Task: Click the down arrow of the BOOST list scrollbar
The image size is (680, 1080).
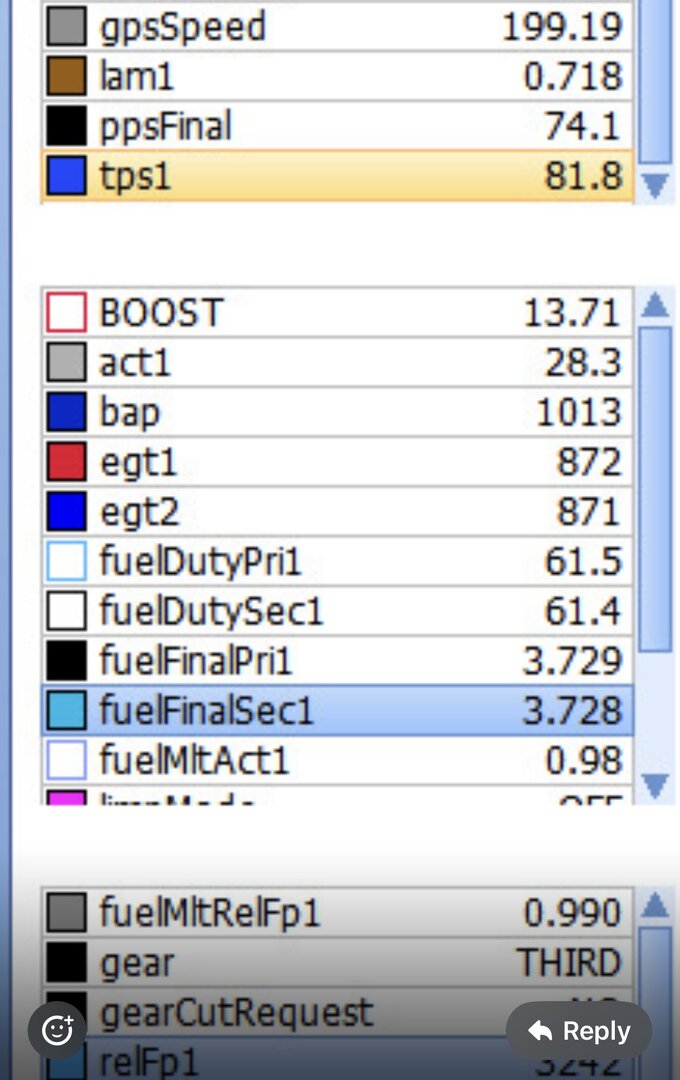Action: pyautogui.click(x=655, y=785)
